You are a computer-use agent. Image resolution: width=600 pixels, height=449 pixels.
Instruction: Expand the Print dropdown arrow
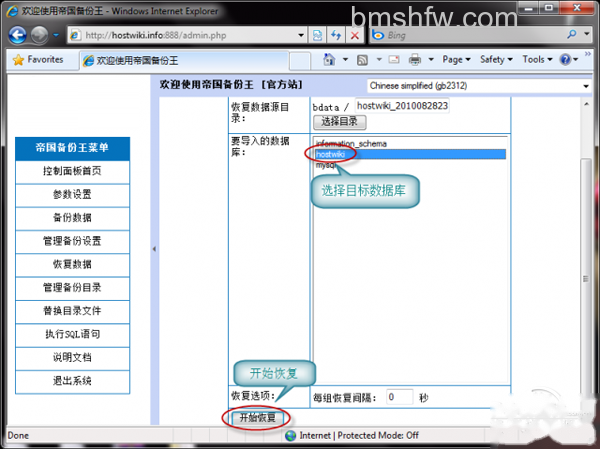click(431, 60)
